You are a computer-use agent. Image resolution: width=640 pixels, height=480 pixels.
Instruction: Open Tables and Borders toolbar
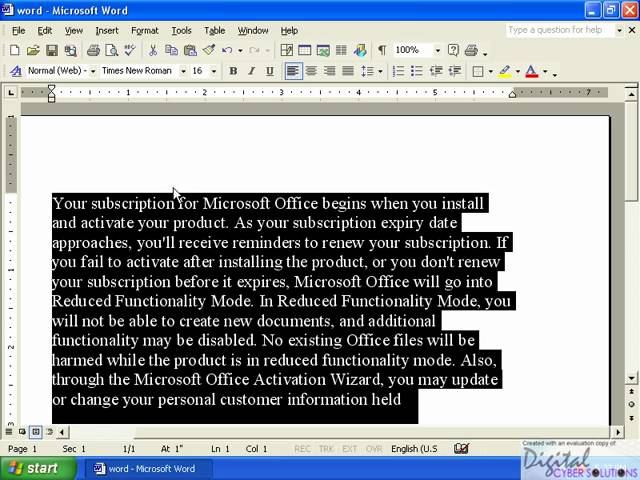287,50
